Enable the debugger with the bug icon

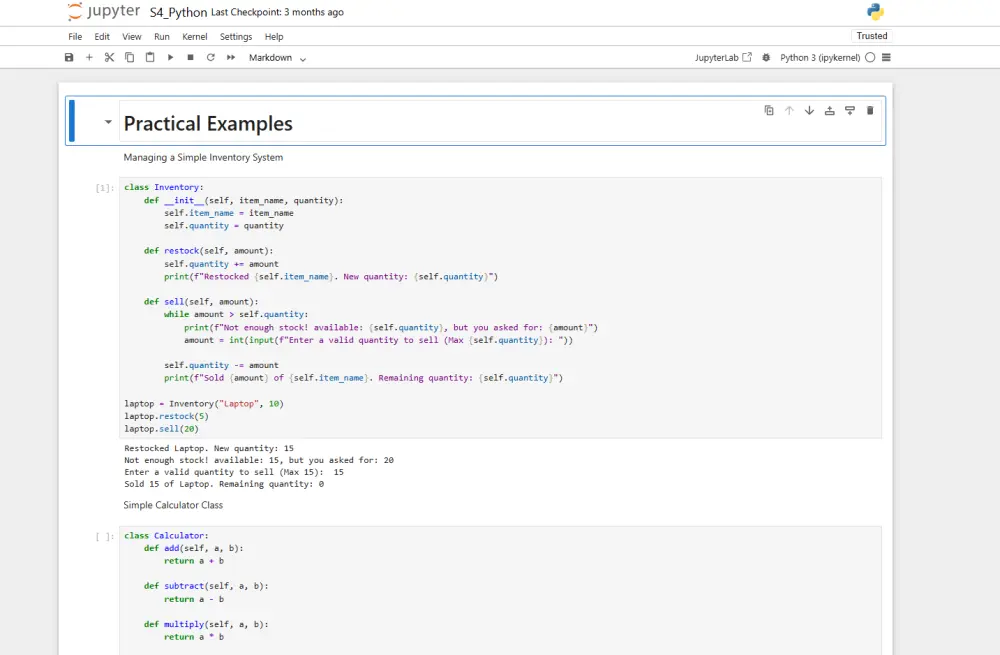(766, 57)
